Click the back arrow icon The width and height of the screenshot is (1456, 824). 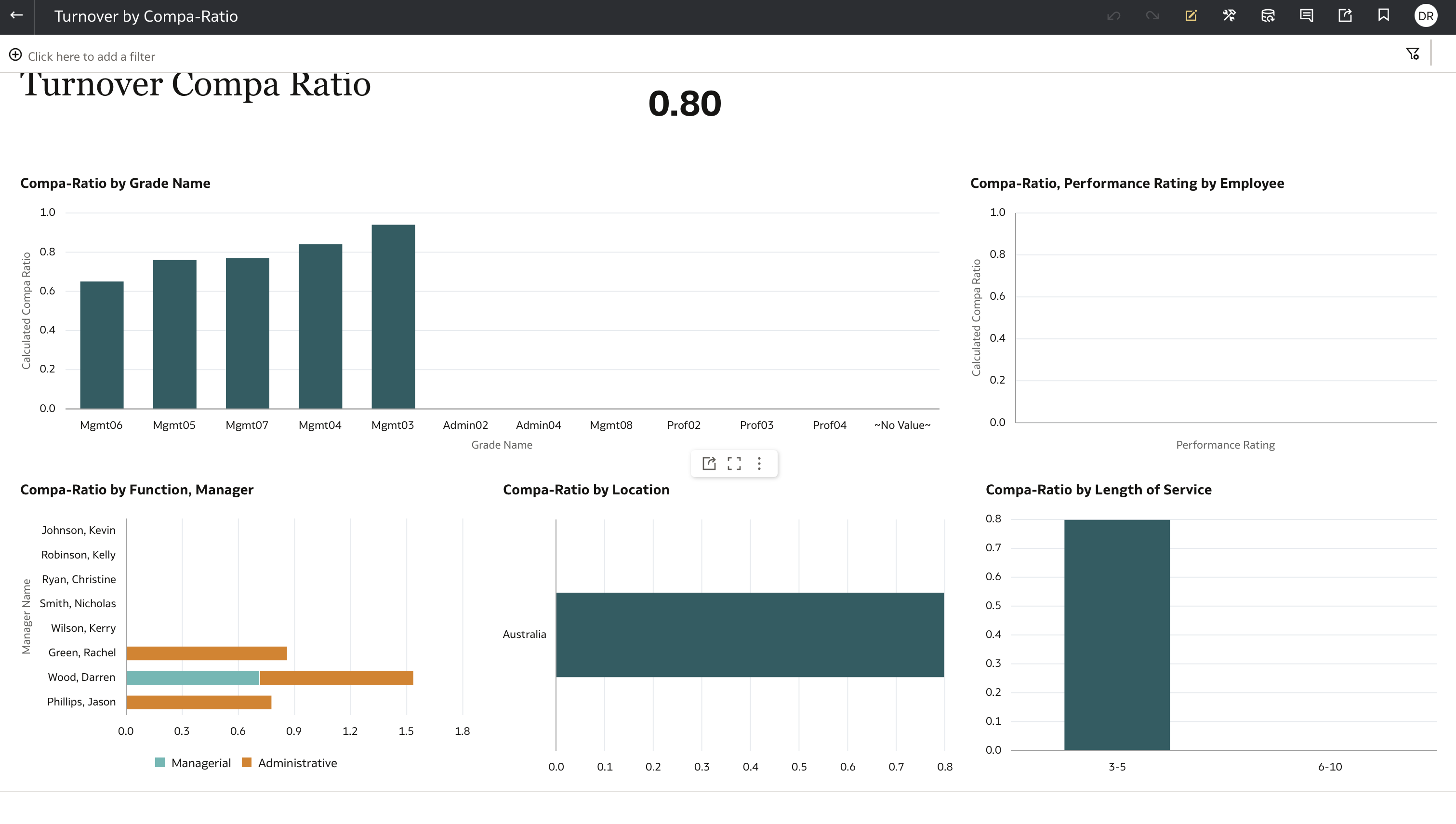[x=16, y=16]
